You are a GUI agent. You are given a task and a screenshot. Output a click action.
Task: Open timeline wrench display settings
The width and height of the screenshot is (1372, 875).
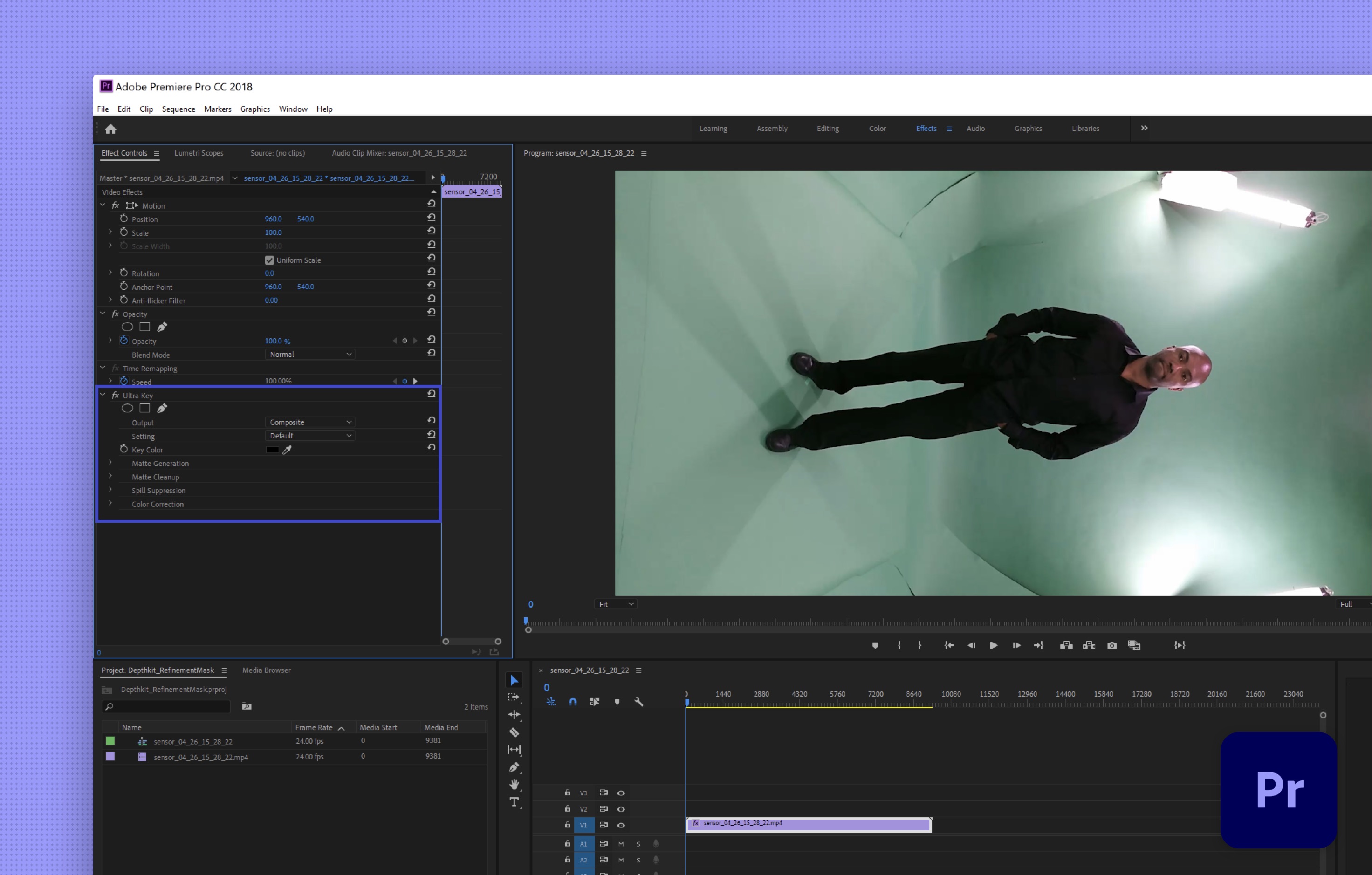639,702
